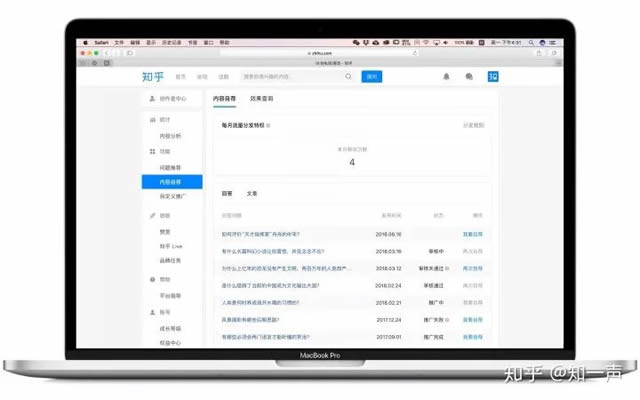Click 我要自荐 for the 2018.06.16 answer
640x400 pixels.
coord(473,234)
